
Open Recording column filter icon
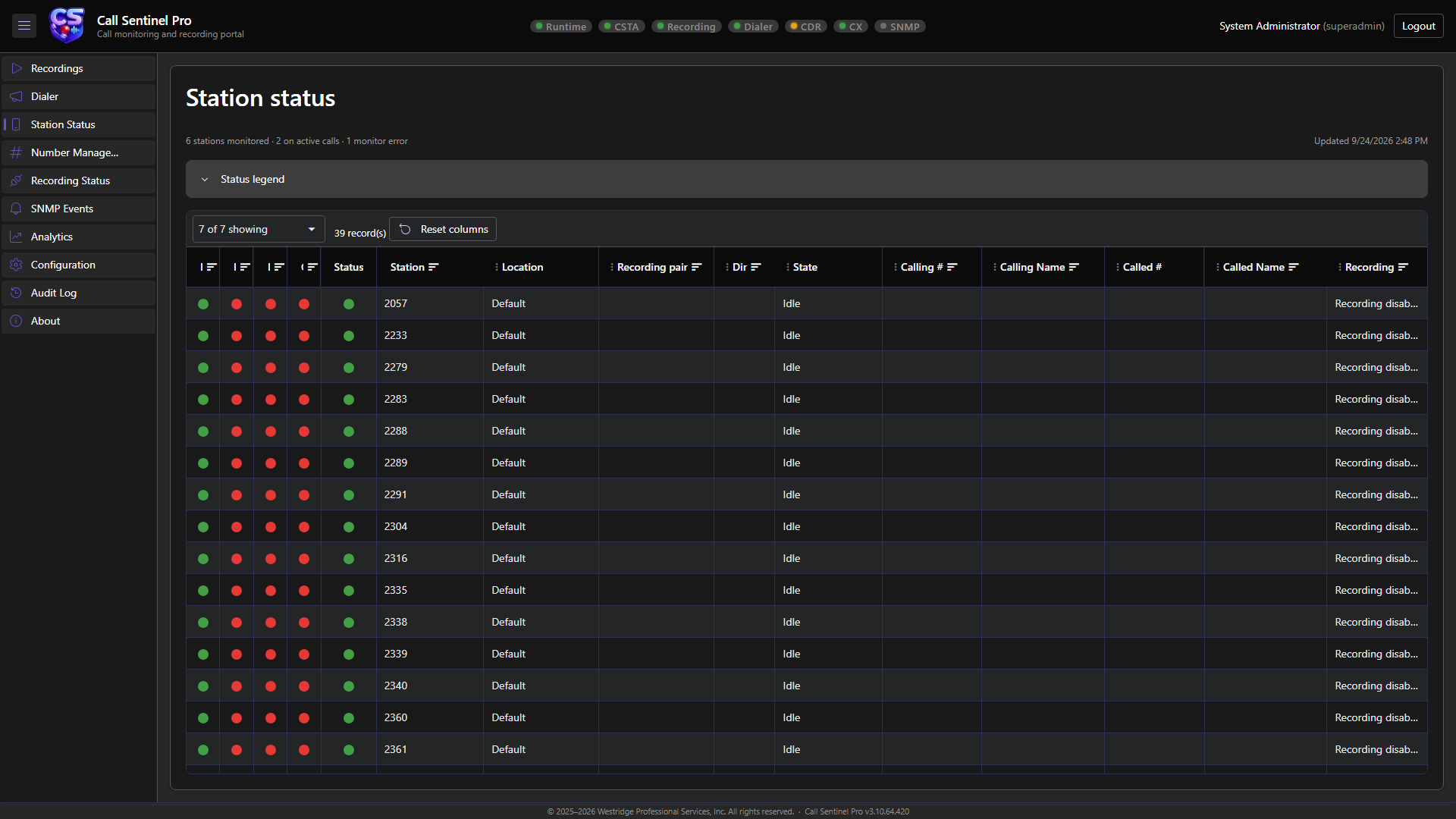(x=1403, y=267)
